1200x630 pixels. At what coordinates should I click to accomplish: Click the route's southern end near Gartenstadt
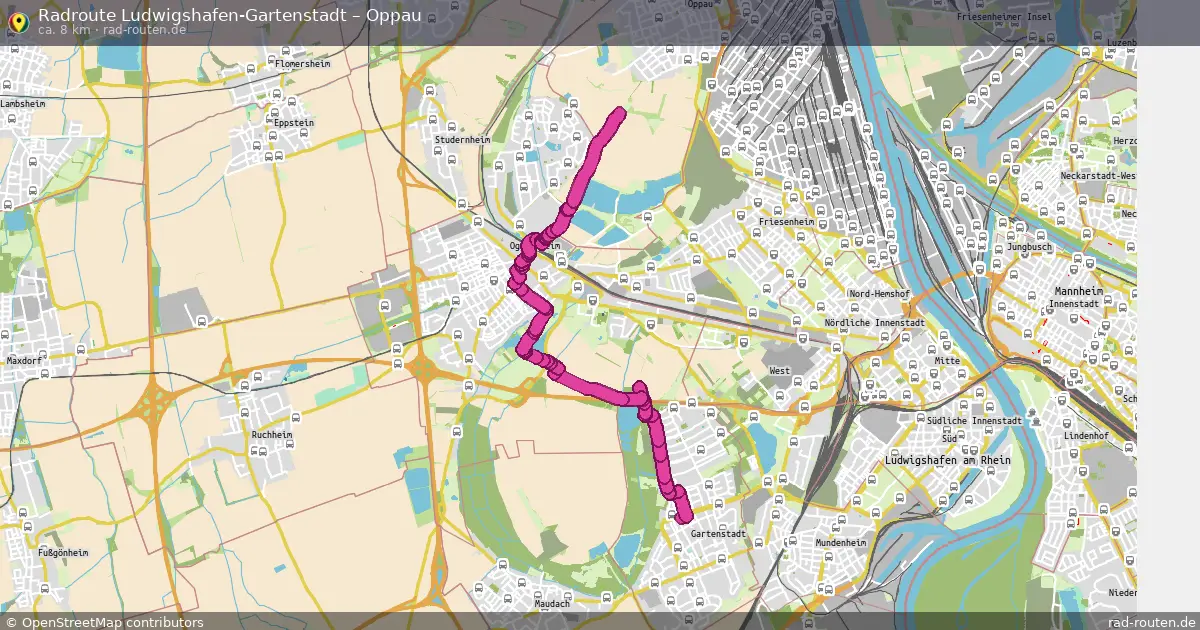pos(685,516)
